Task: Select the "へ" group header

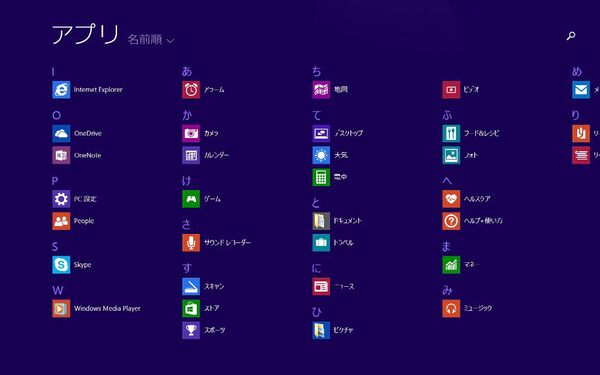Action: pos(447,181)
